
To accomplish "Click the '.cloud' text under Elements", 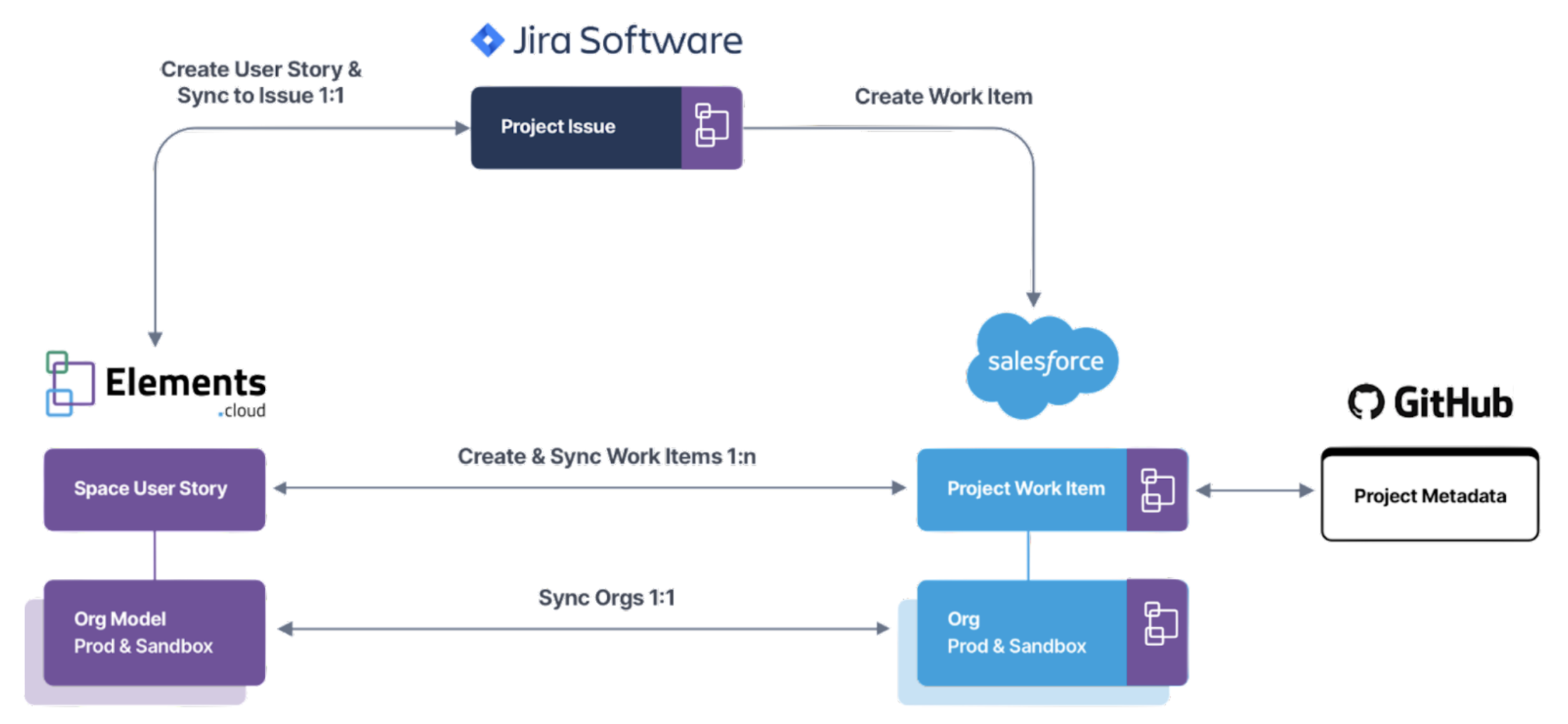I will (242, 411).
